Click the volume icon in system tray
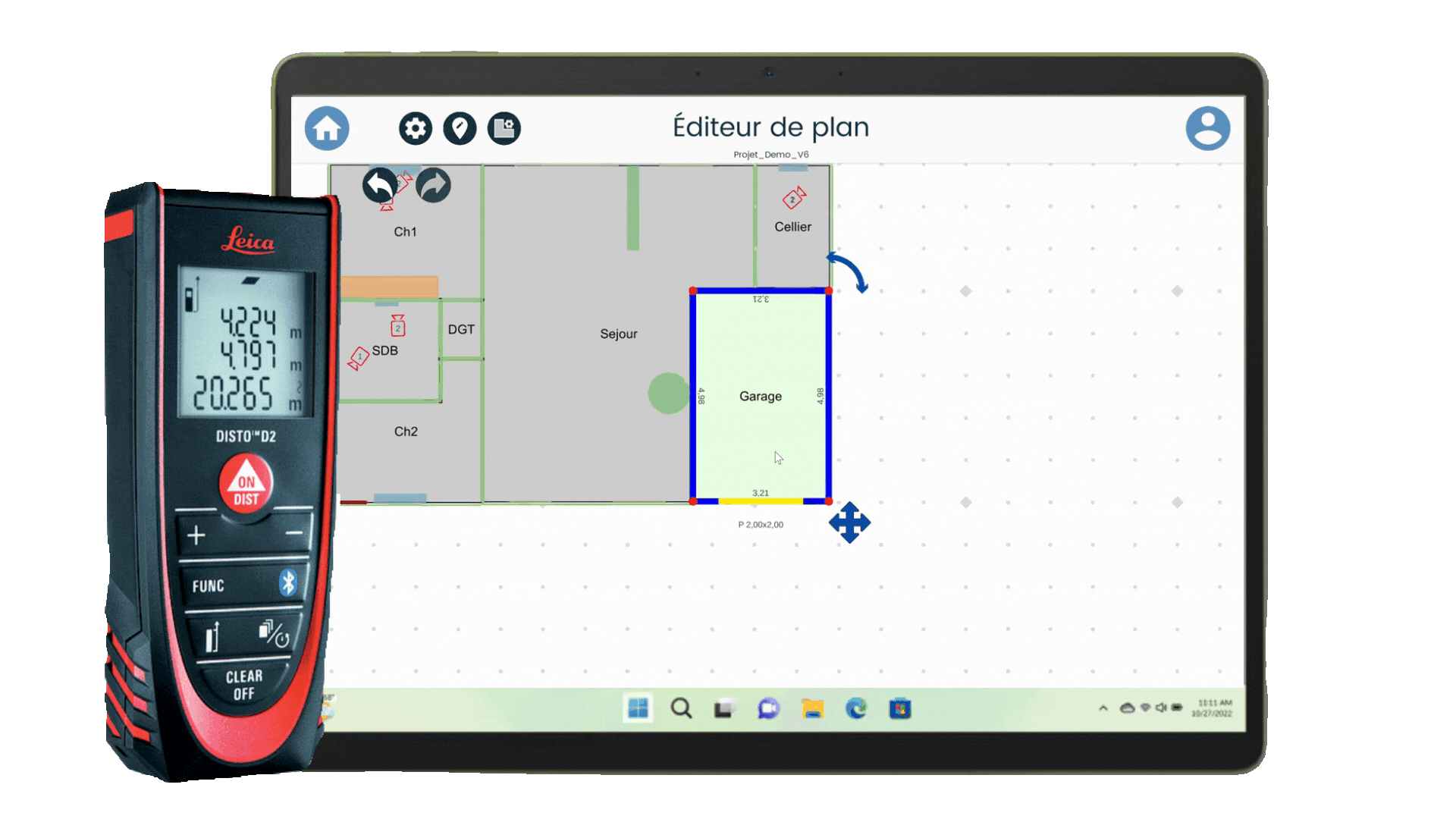1456x819 pixels. tap(1161, 708)
